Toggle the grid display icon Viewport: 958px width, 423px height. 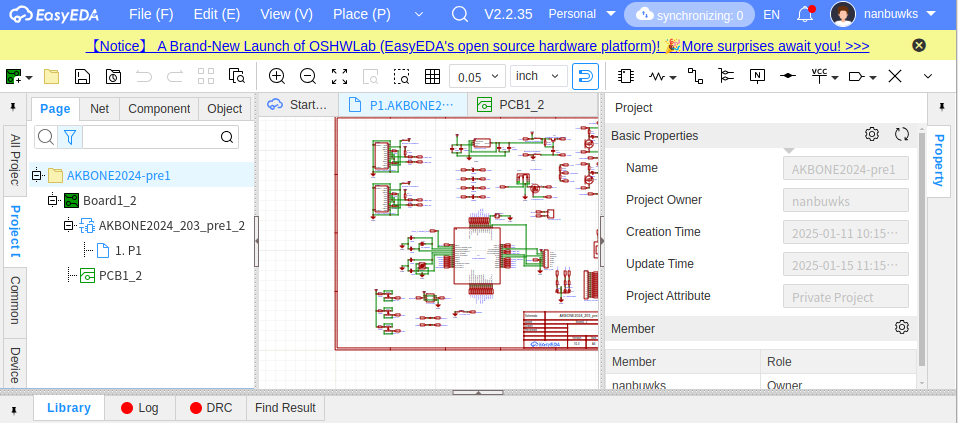click(x=433, y=76)
